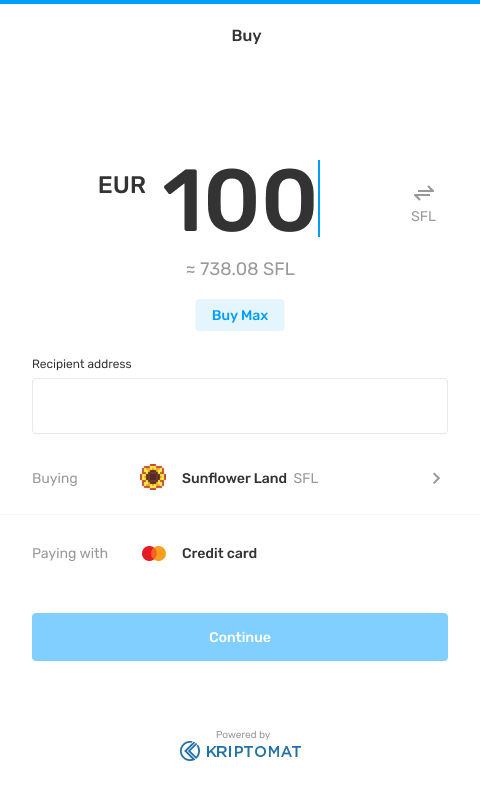Click the currency swap arrows icon
The image size is (480, 793).
coord(423,193)
